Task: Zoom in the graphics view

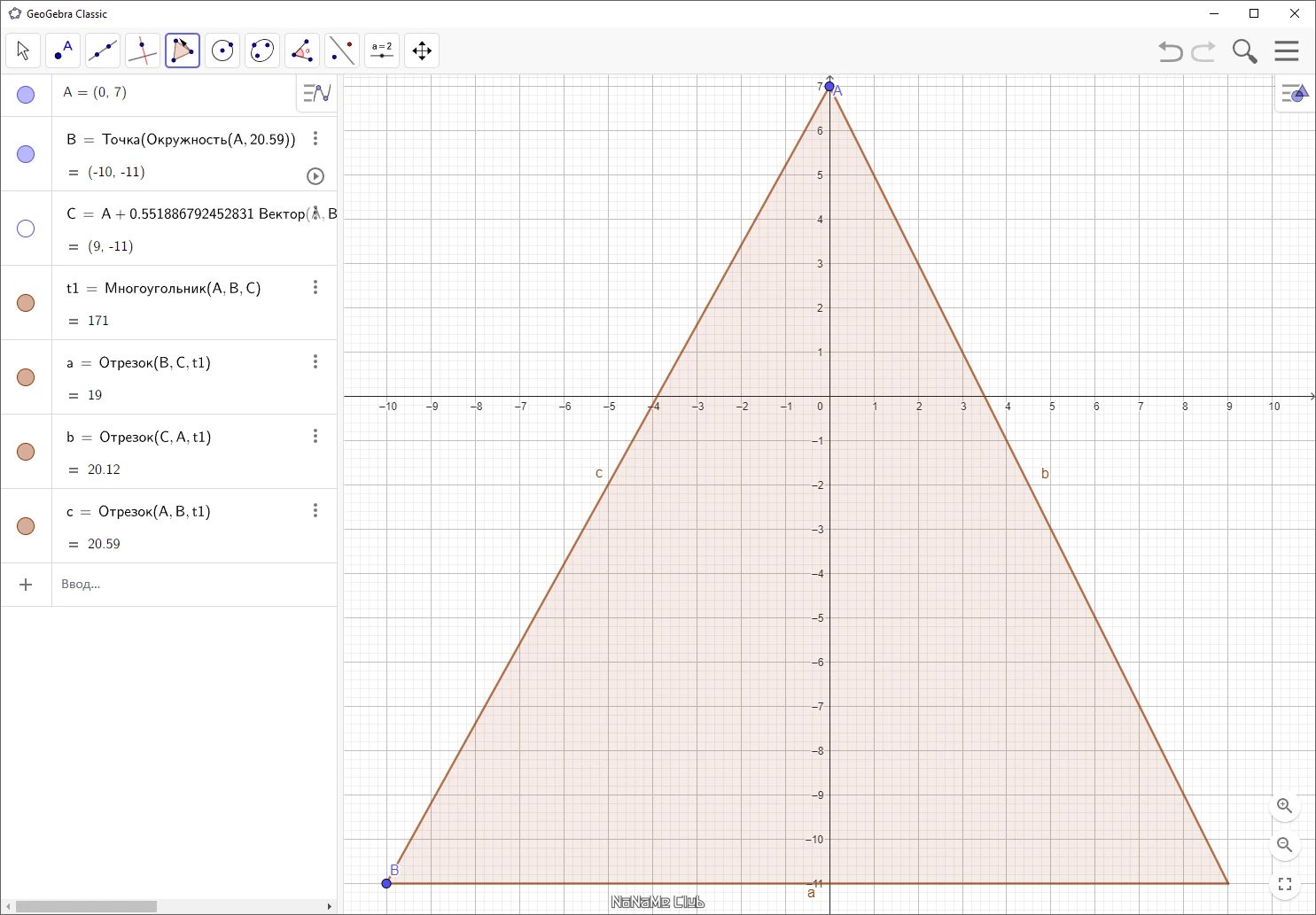Action: 1285,806
